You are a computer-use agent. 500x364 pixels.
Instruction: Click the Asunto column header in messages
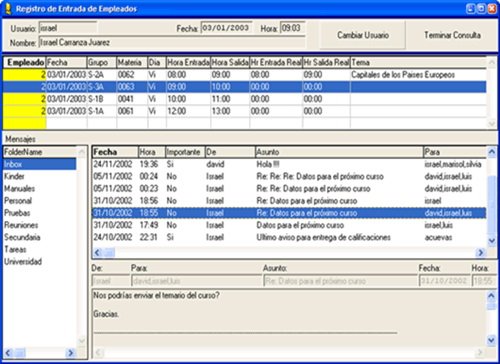coord(339,152)
